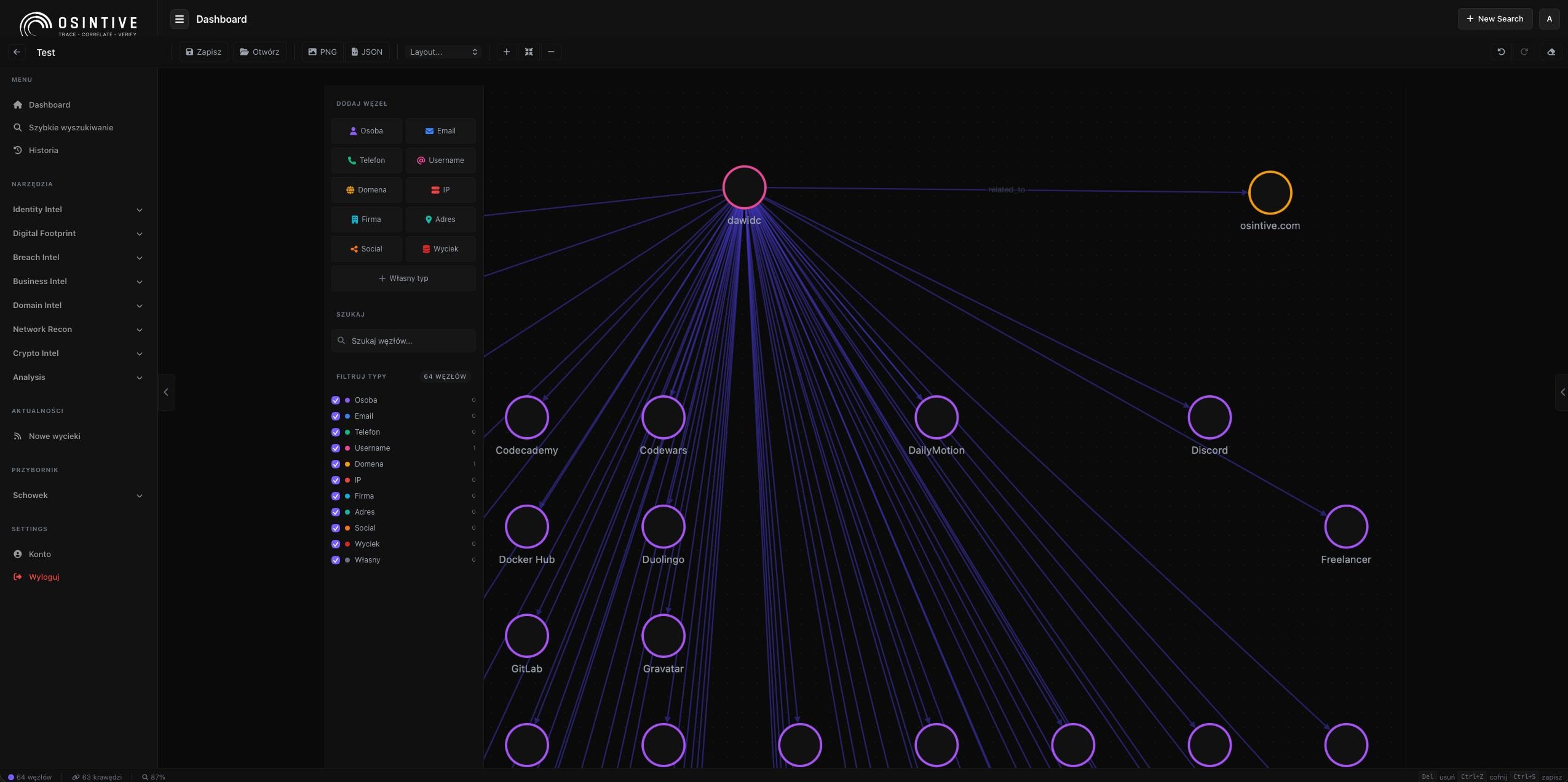Uncheck the Email type filter
This screenshot has width=1568, height=782.
336,416
